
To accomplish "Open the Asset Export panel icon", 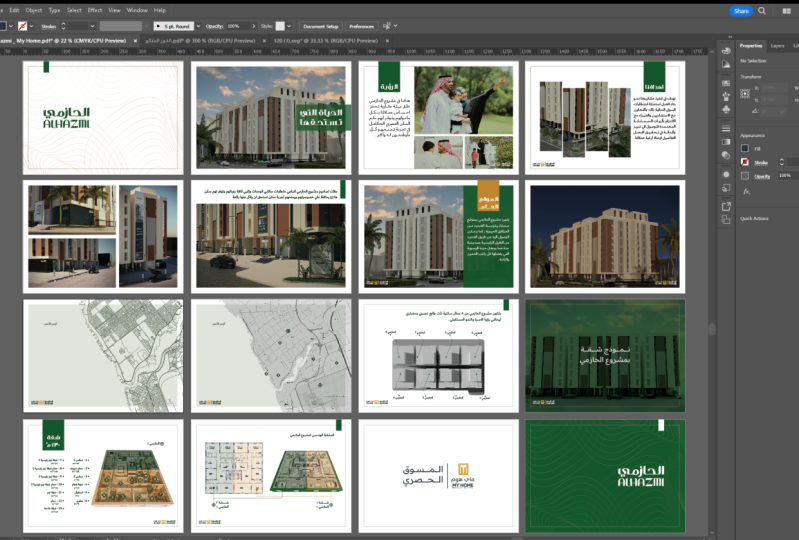I will tap(726, 206).
